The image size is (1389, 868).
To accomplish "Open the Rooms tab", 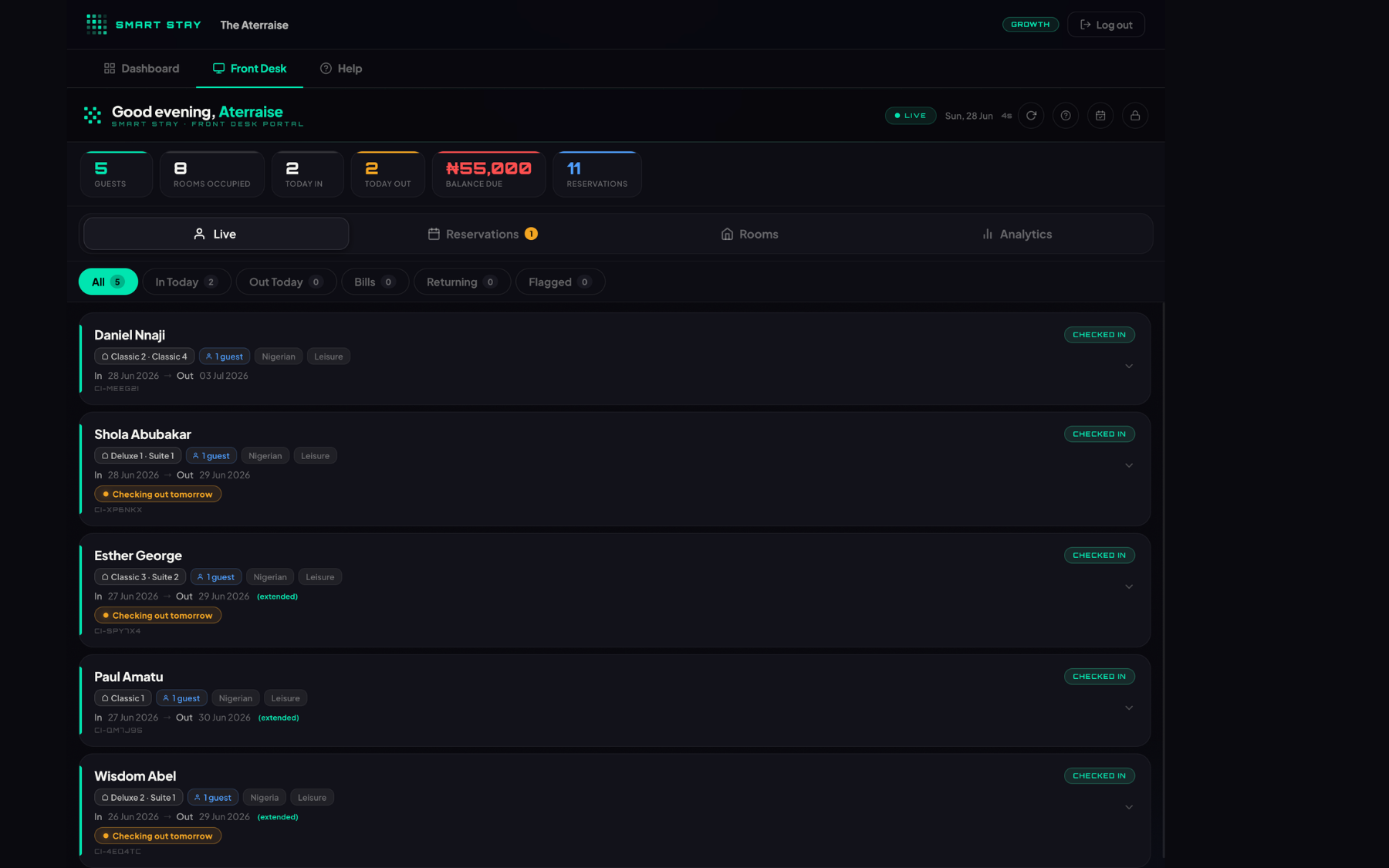I will pos(749,234).
